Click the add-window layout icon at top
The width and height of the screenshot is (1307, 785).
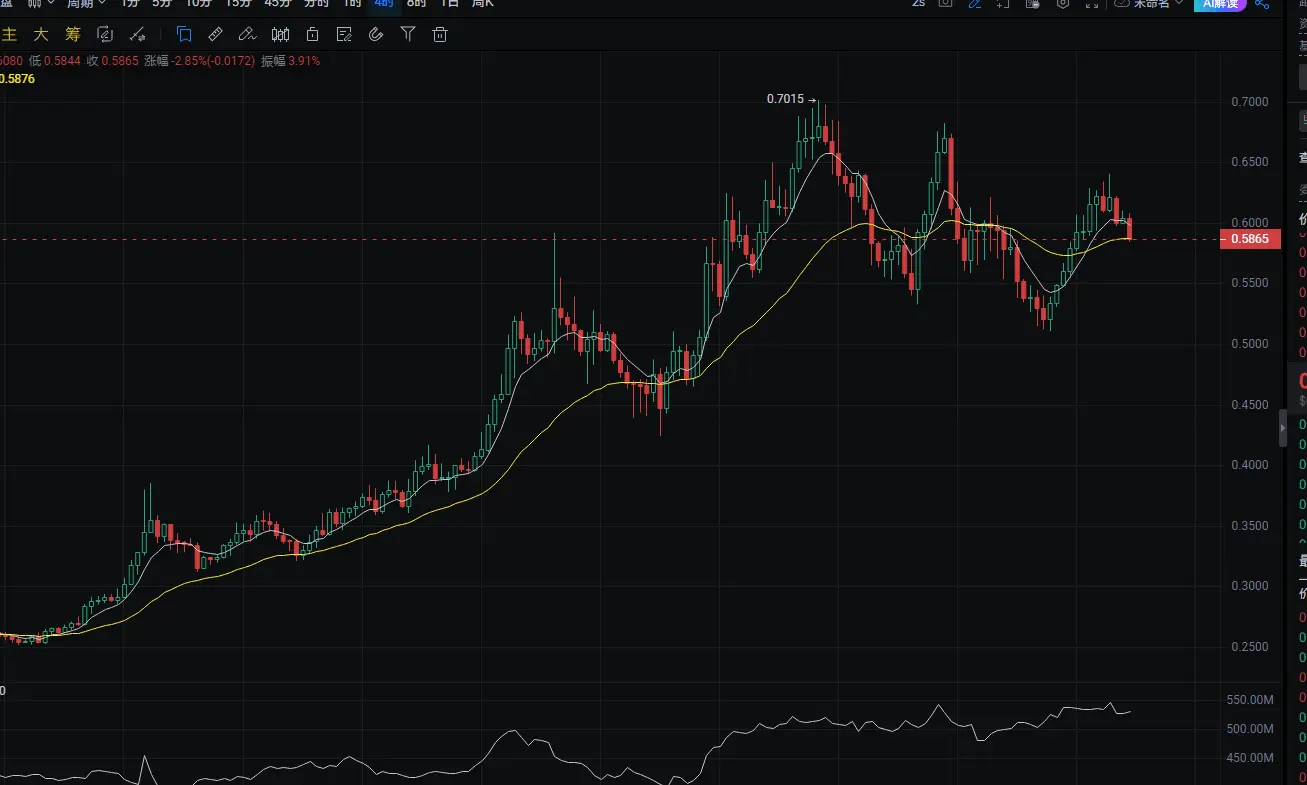1004,3
